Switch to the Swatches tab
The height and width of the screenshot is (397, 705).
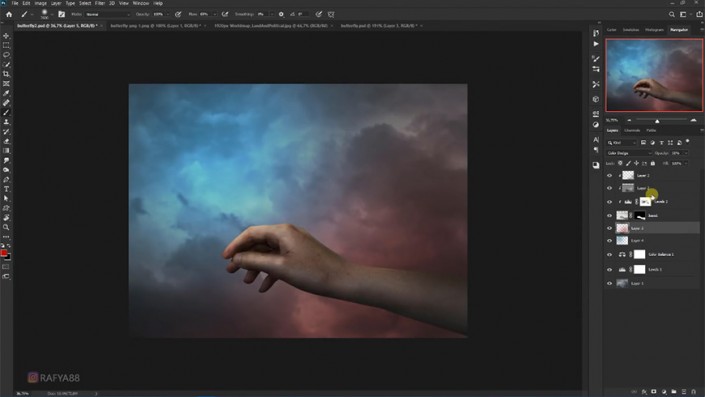pyautogui.click(x=631, y=30)
